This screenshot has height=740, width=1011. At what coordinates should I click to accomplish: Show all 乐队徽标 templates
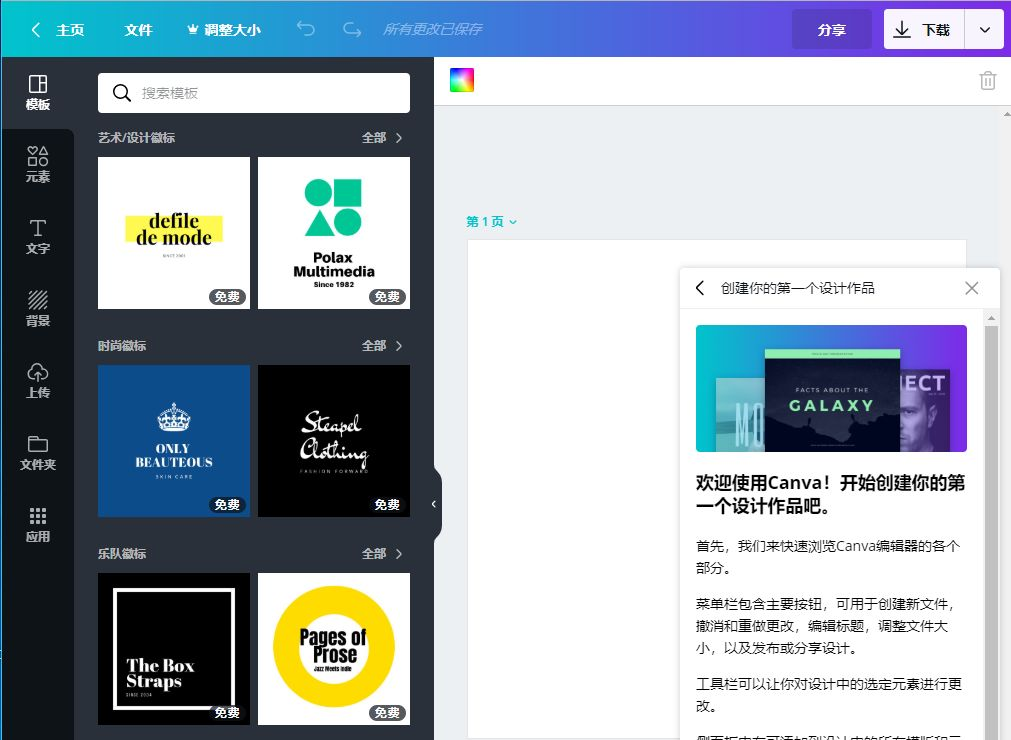[382, 554]
